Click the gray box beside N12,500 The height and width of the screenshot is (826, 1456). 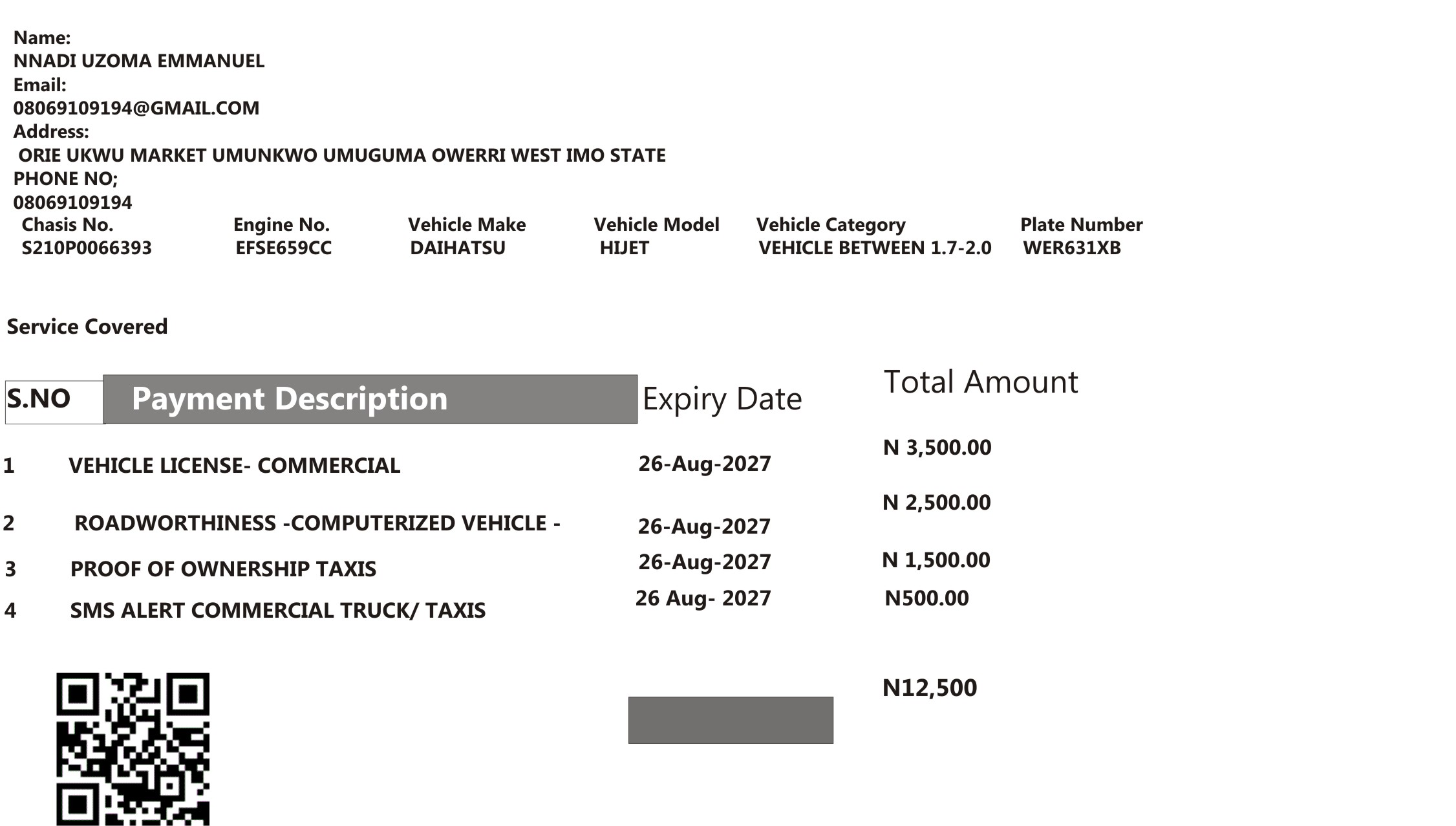tap(731, 720)
